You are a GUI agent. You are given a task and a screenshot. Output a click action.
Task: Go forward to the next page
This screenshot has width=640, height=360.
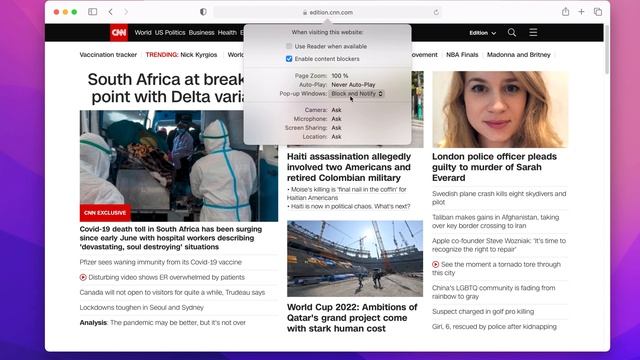126,12
